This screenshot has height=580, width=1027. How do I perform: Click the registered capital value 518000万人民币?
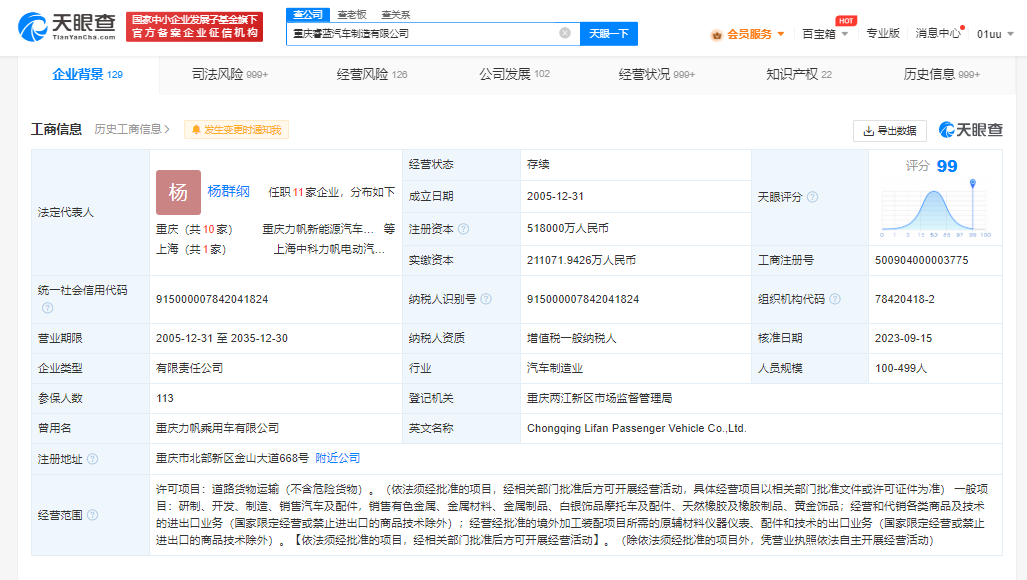point(568,228)
